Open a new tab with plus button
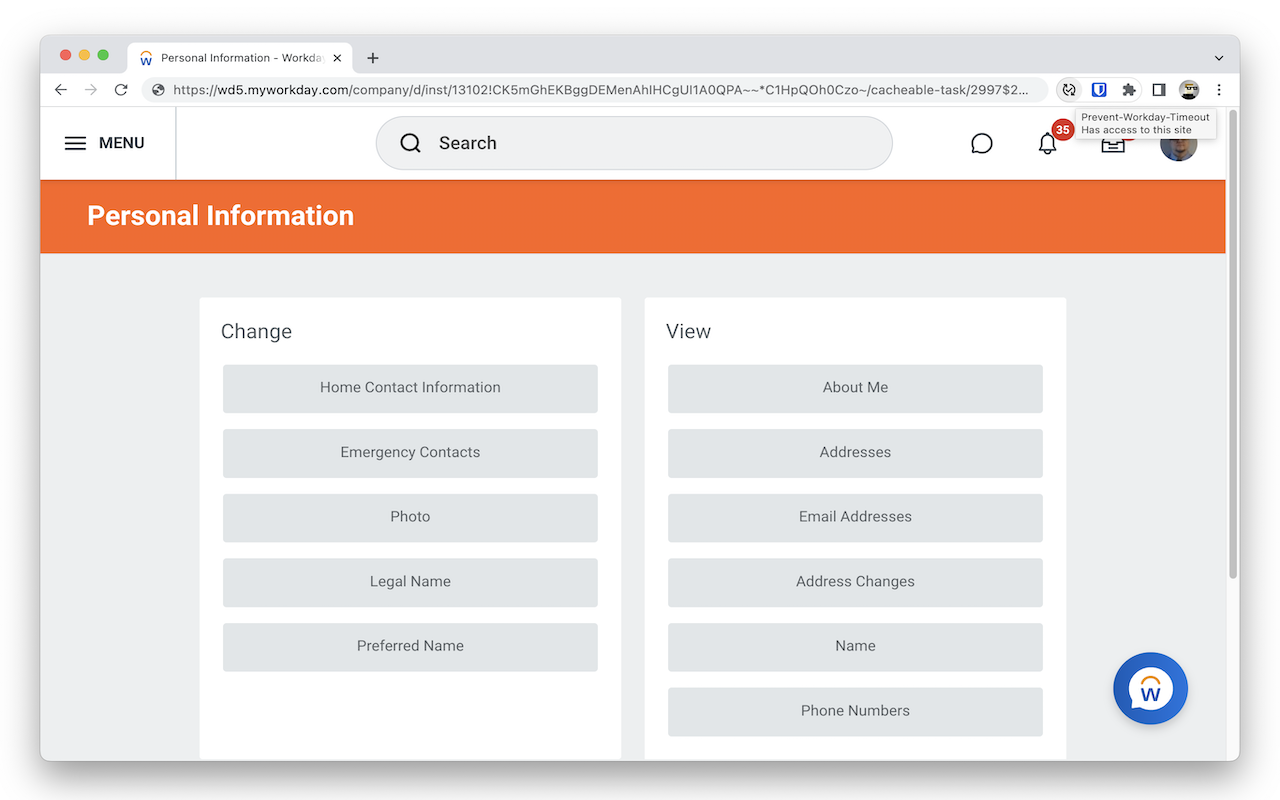 pos(373,58)
